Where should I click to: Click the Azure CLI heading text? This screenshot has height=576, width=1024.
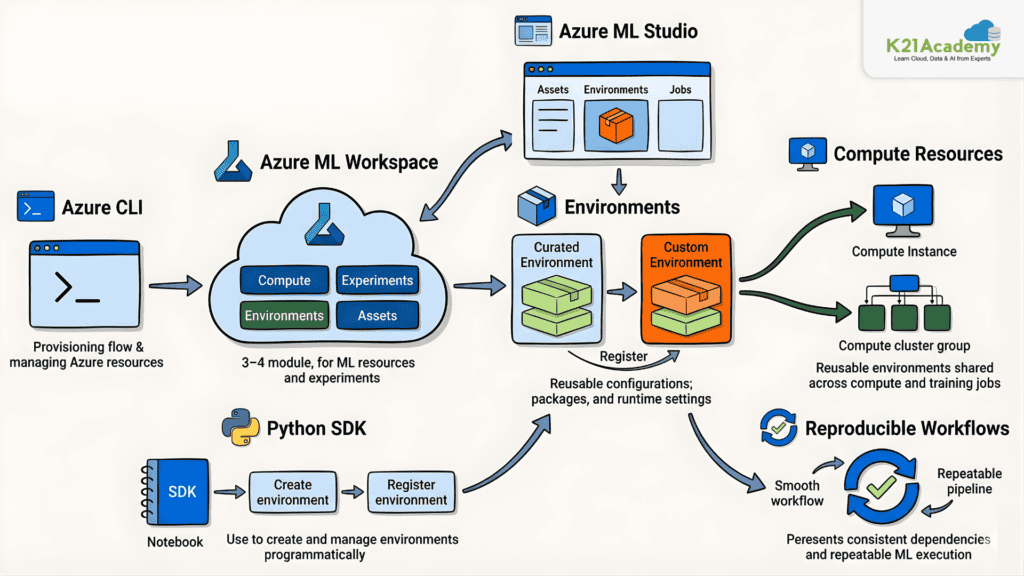click(102, 208)
